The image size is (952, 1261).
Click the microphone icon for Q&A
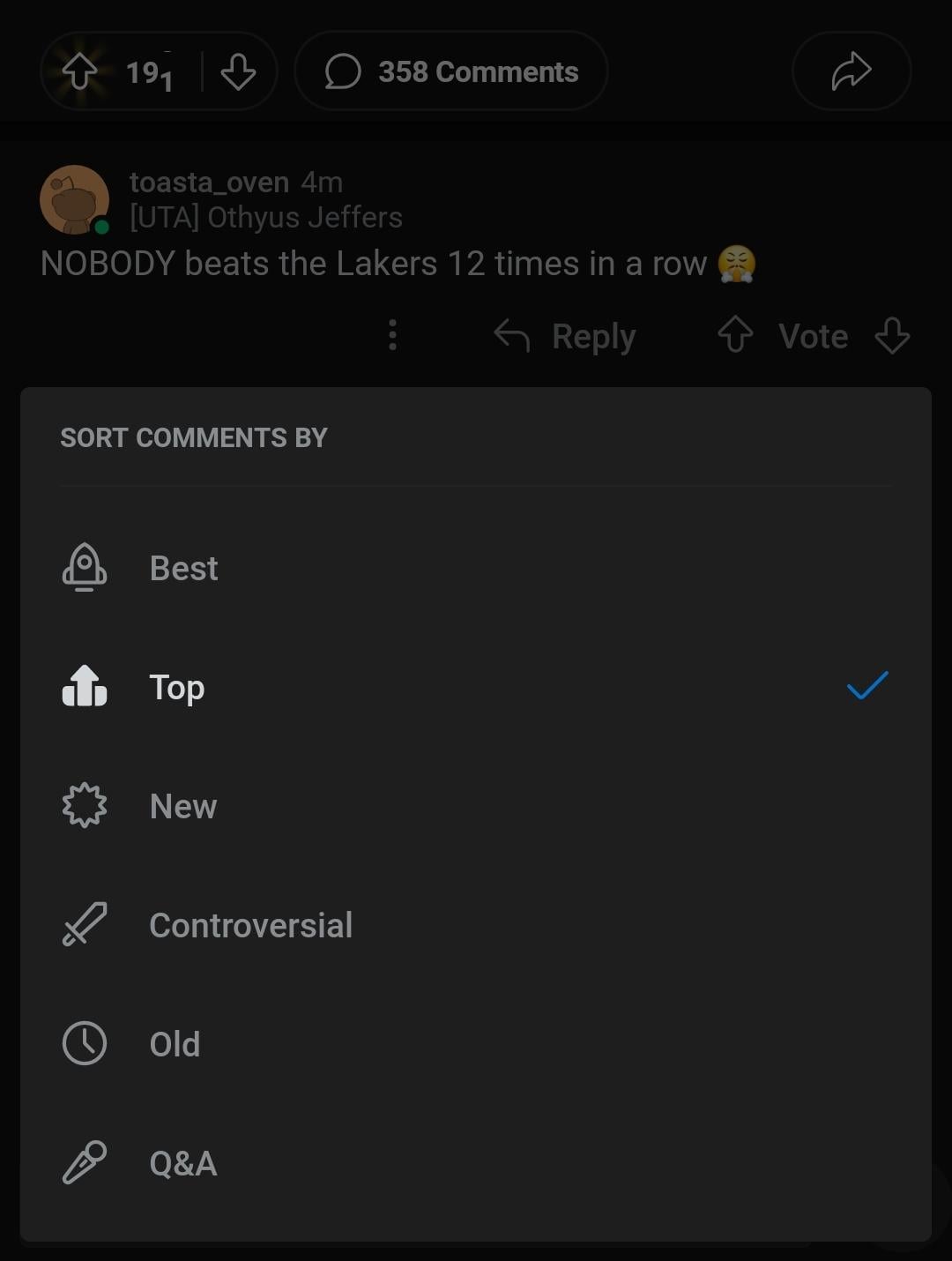(85, 1162)
